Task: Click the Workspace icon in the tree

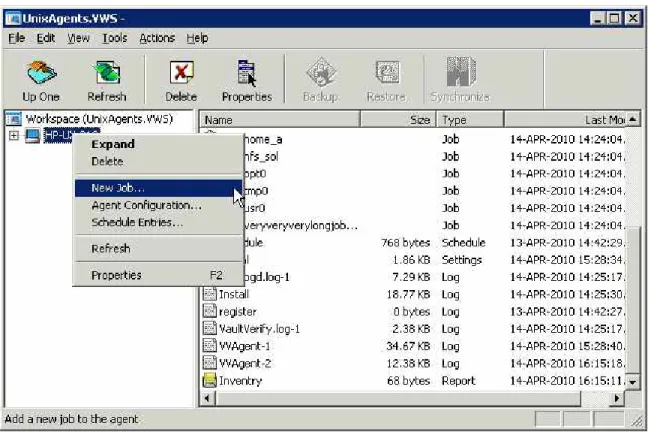Action: pos(14,119)
